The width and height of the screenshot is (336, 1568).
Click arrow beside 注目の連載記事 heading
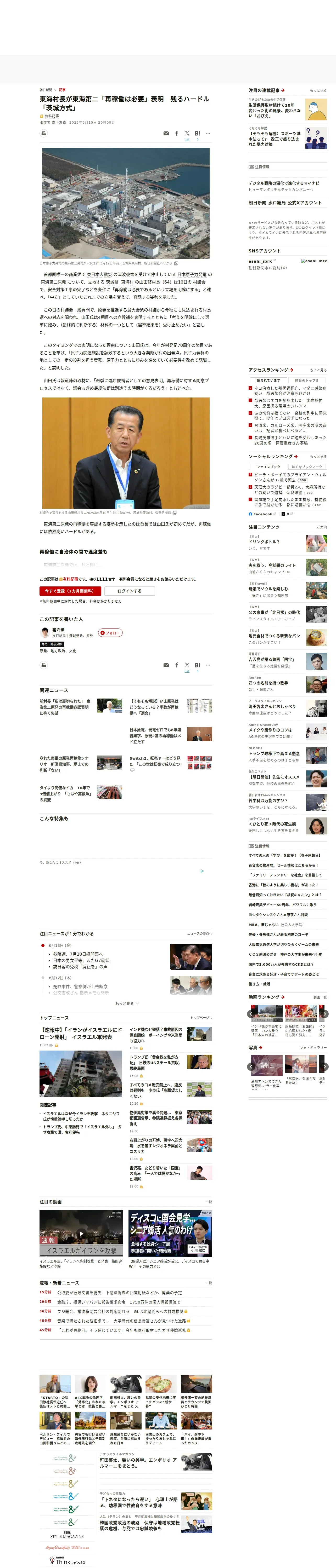(283, 90)
